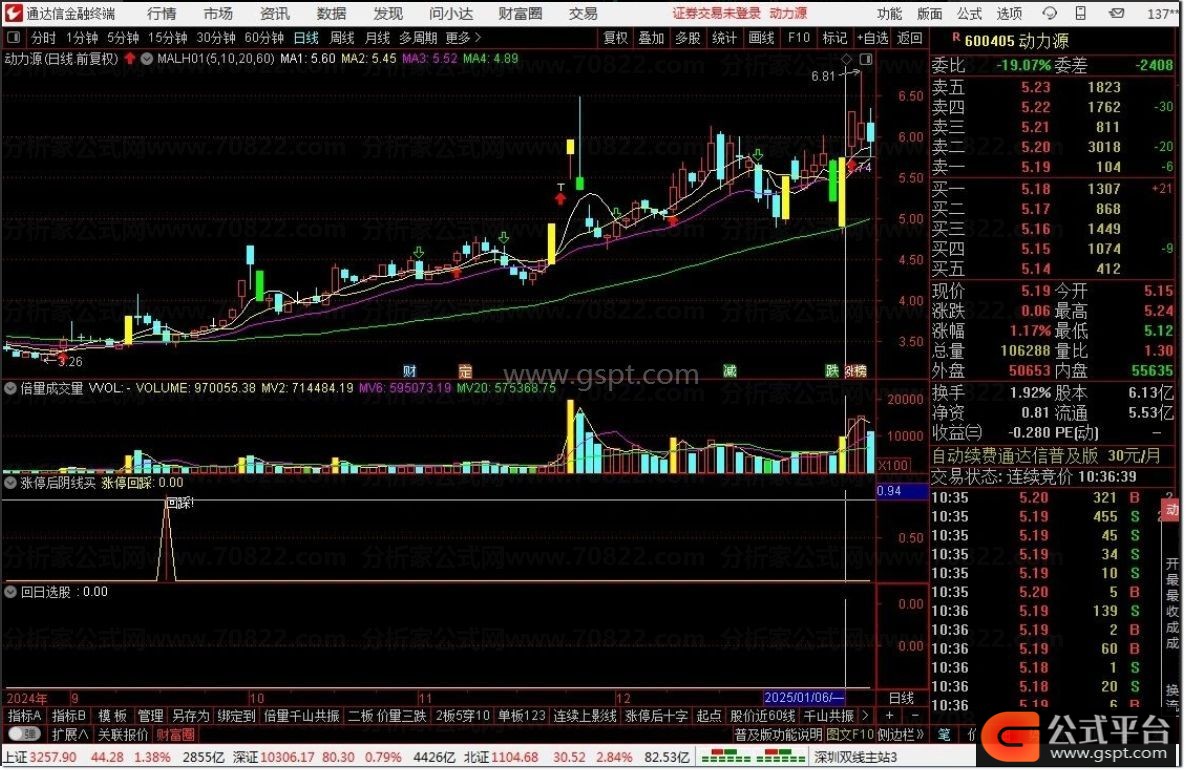Toggle the side panel icon at chart corner
1186x770 pixels.
click(866, 59)
